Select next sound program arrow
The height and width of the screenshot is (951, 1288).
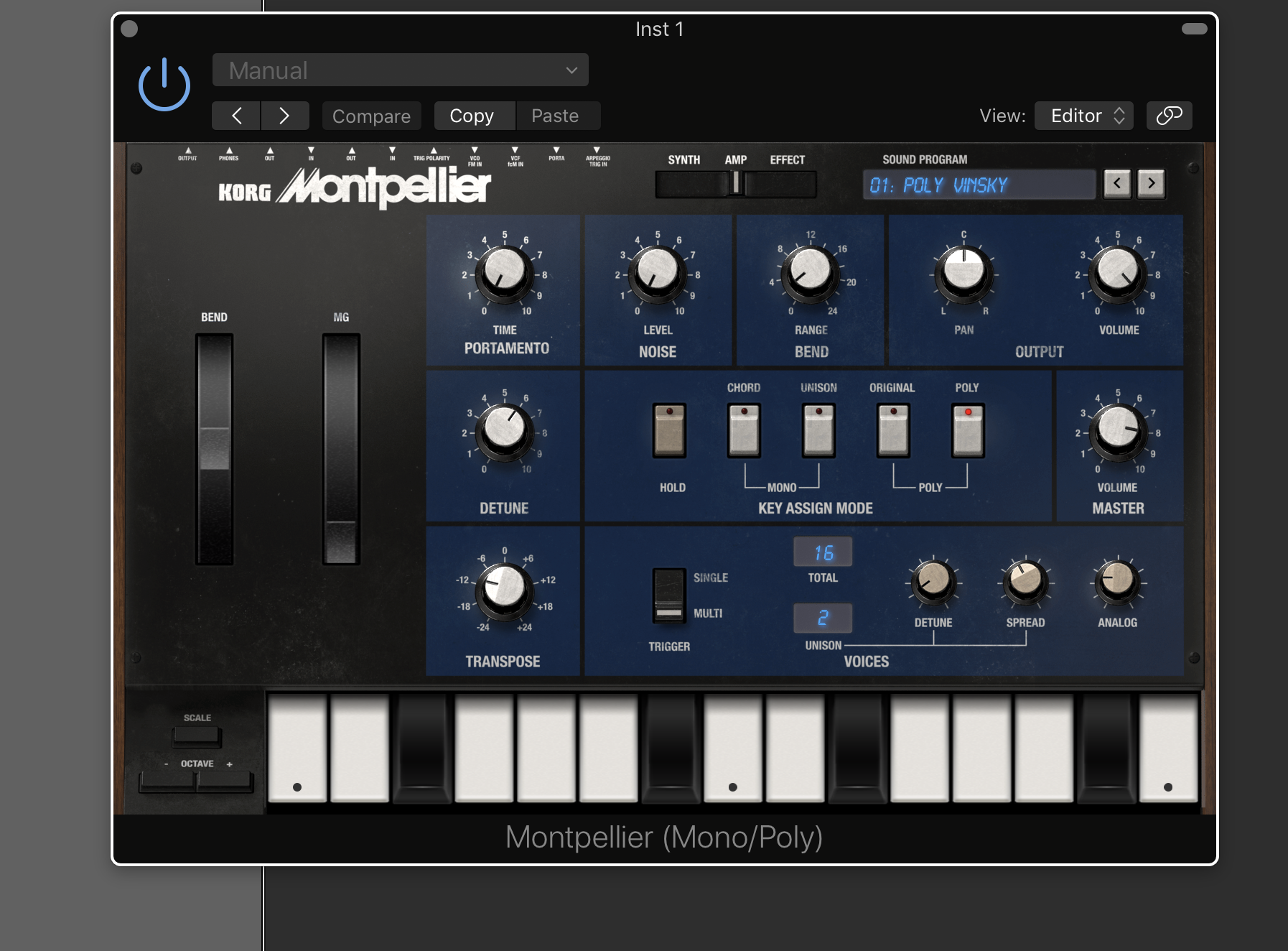(1151, 184)
